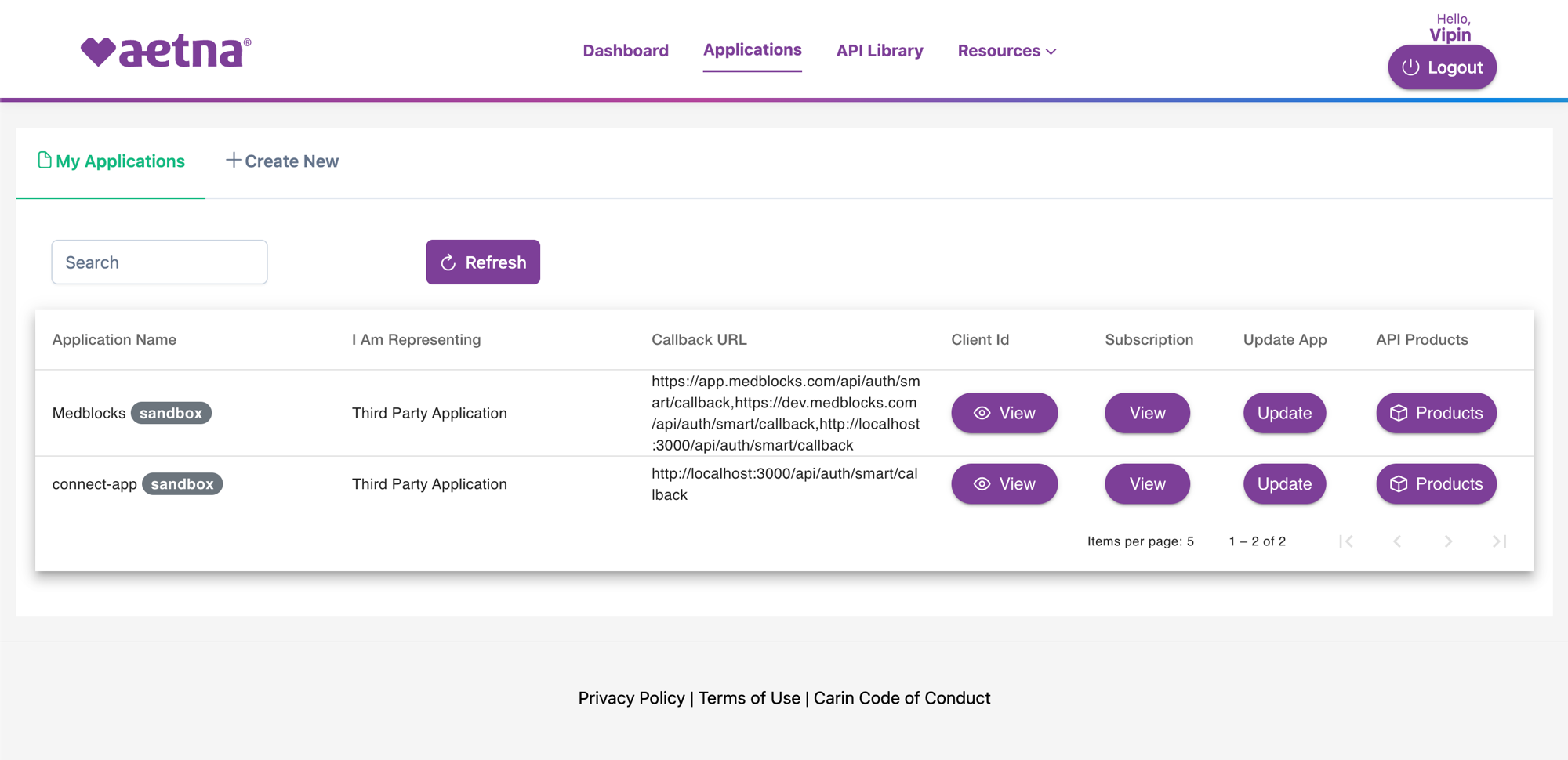Click the Items per page: 5 label

(x=1141, y=541)
